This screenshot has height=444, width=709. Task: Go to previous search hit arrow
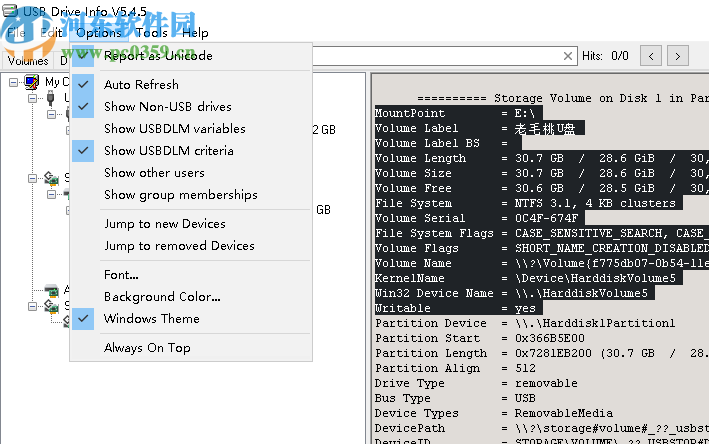tap(651, 56)
